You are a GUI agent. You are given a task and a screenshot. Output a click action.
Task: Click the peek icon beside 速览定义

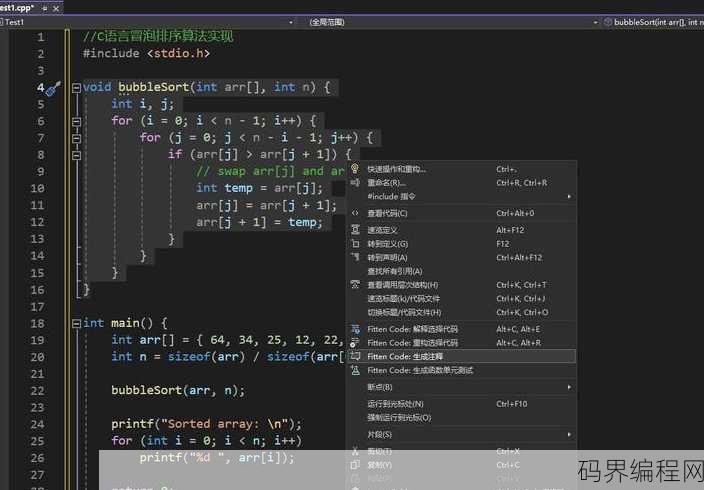click(x=355, y=230)
